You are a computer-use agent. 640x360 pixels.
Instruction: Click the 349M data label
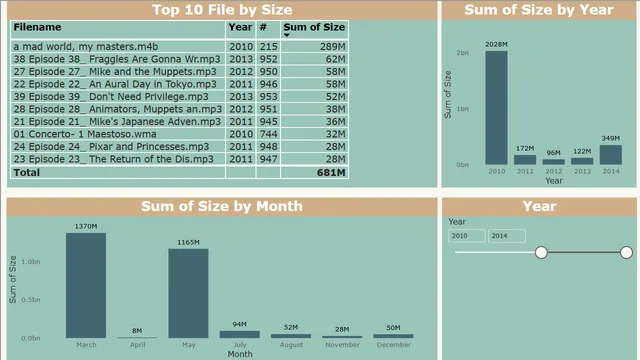click(611, 138)
